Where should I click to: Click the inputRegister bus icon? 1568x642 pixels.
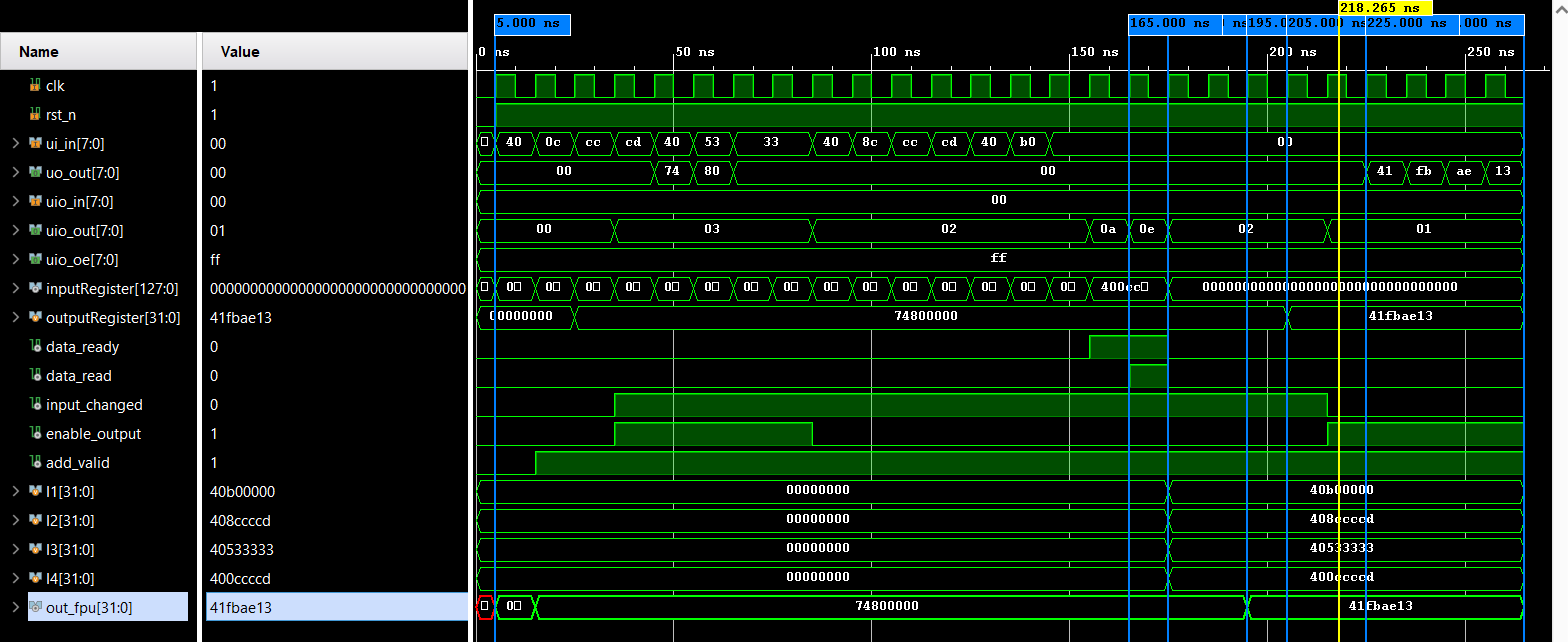(35, 289)
